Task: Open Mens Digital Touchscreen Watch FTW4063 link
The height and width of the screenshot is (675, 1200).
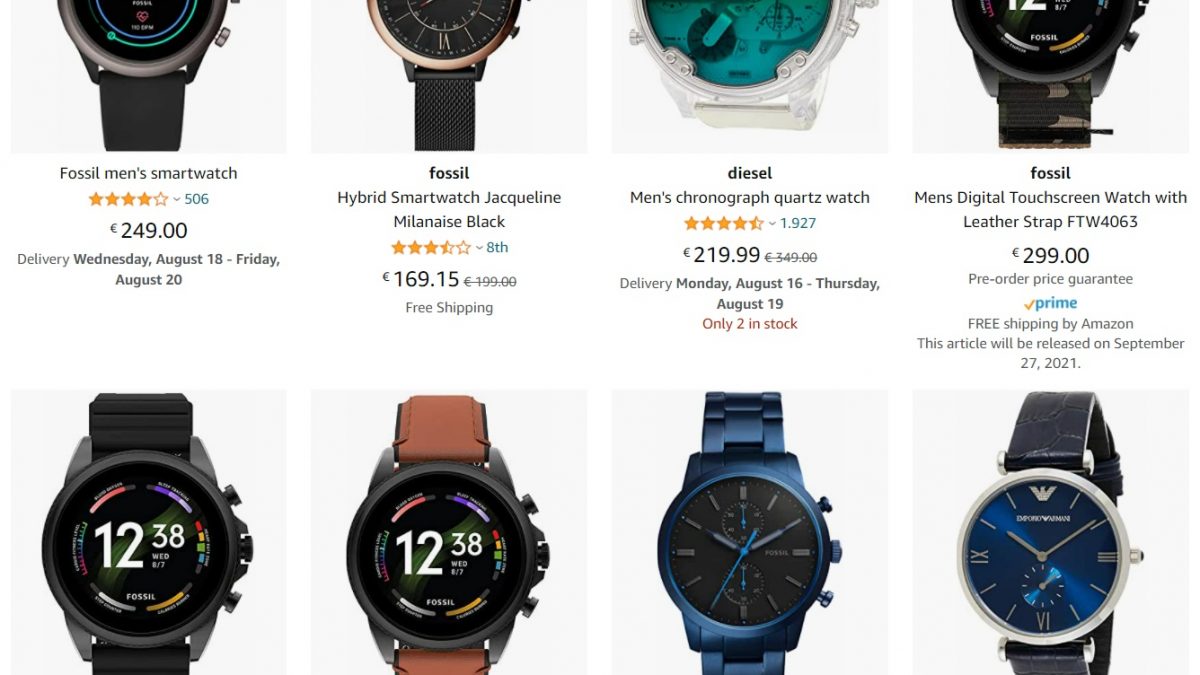Action: point(1050,209)
